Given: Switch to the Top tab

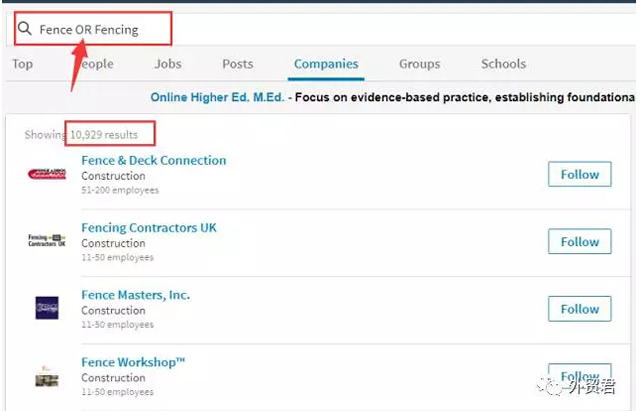Looking at the screenshot, I should tap(22, 64).
